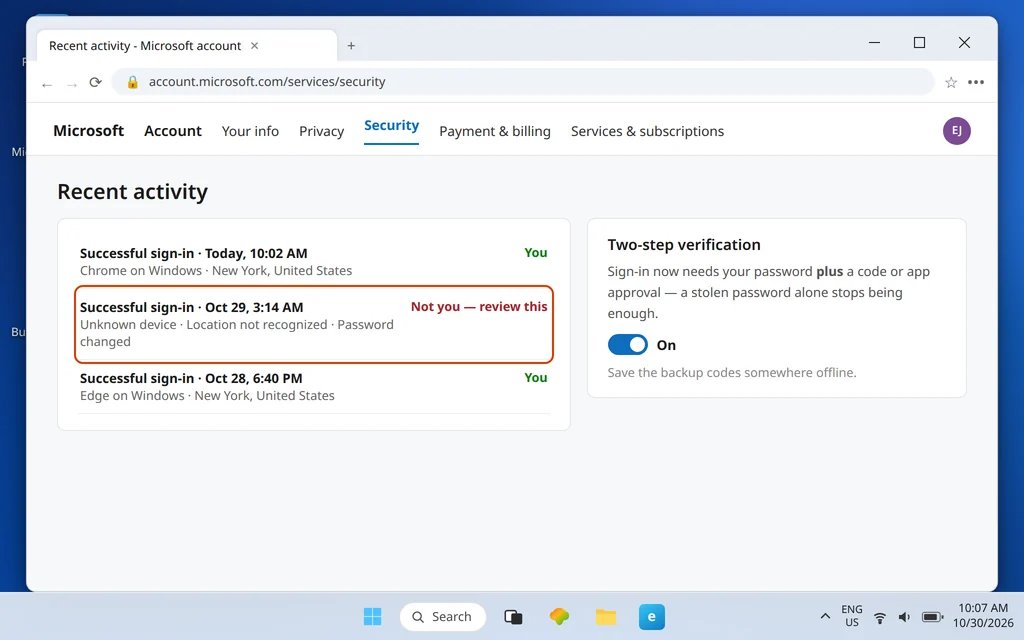Click the 'You' label for today's sign-in
The width and height of the screenshot is (1024, 640).
point(536,253)
